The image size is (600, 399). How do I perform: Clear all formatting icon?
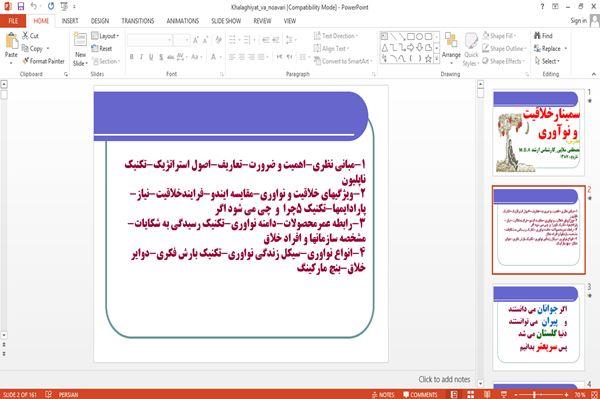[x=218, y=40]
